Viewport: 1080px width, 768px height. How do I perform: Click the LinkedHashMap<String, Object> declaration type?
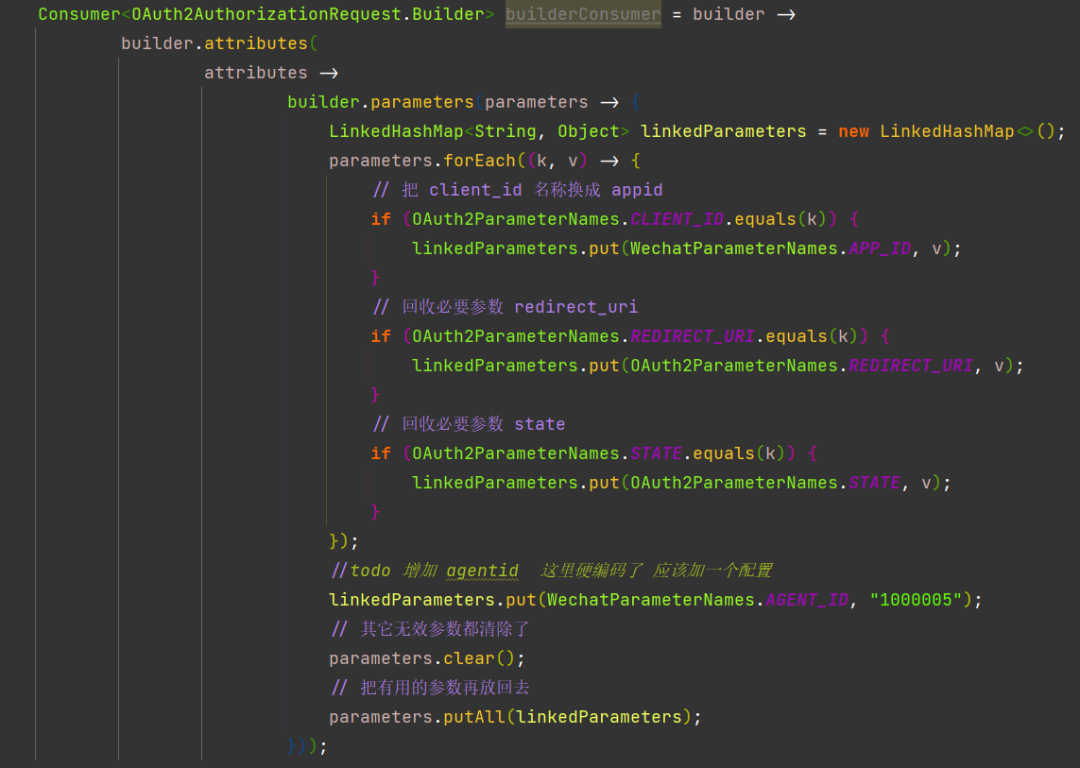[479, 132]
